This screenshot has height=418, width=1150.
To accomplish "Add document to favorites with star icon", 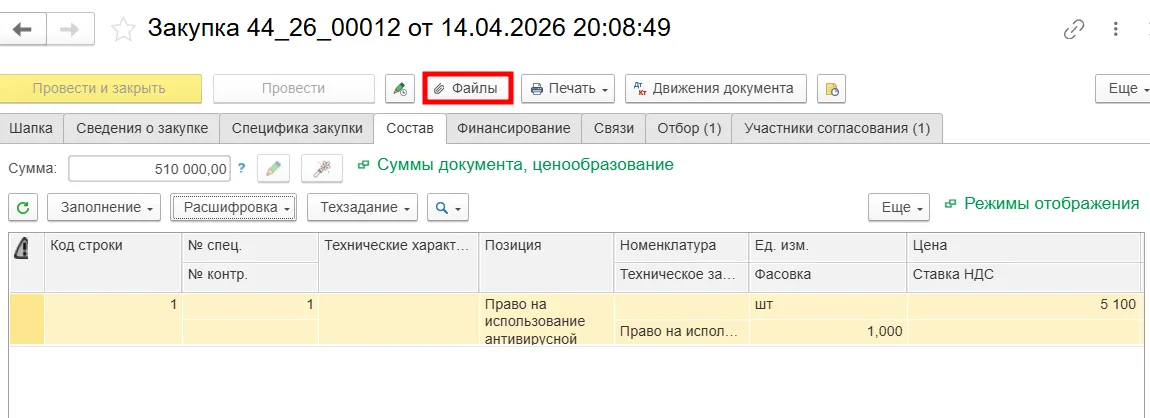I will click(123, 29).
